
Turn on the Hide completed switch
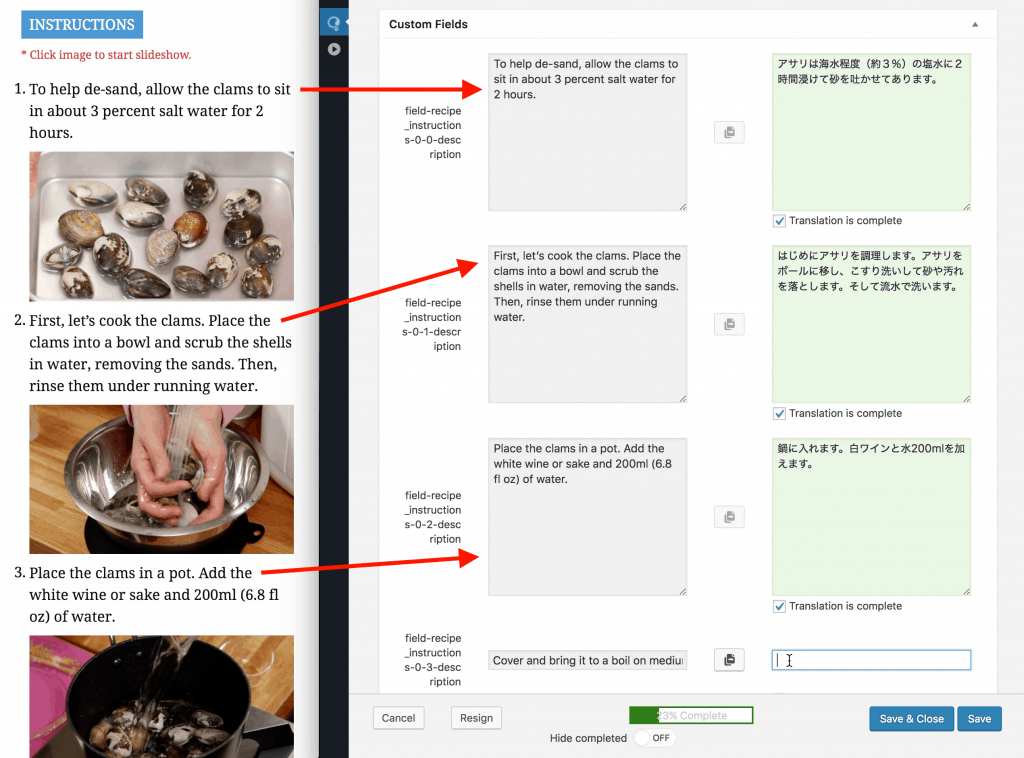(655, 738)
